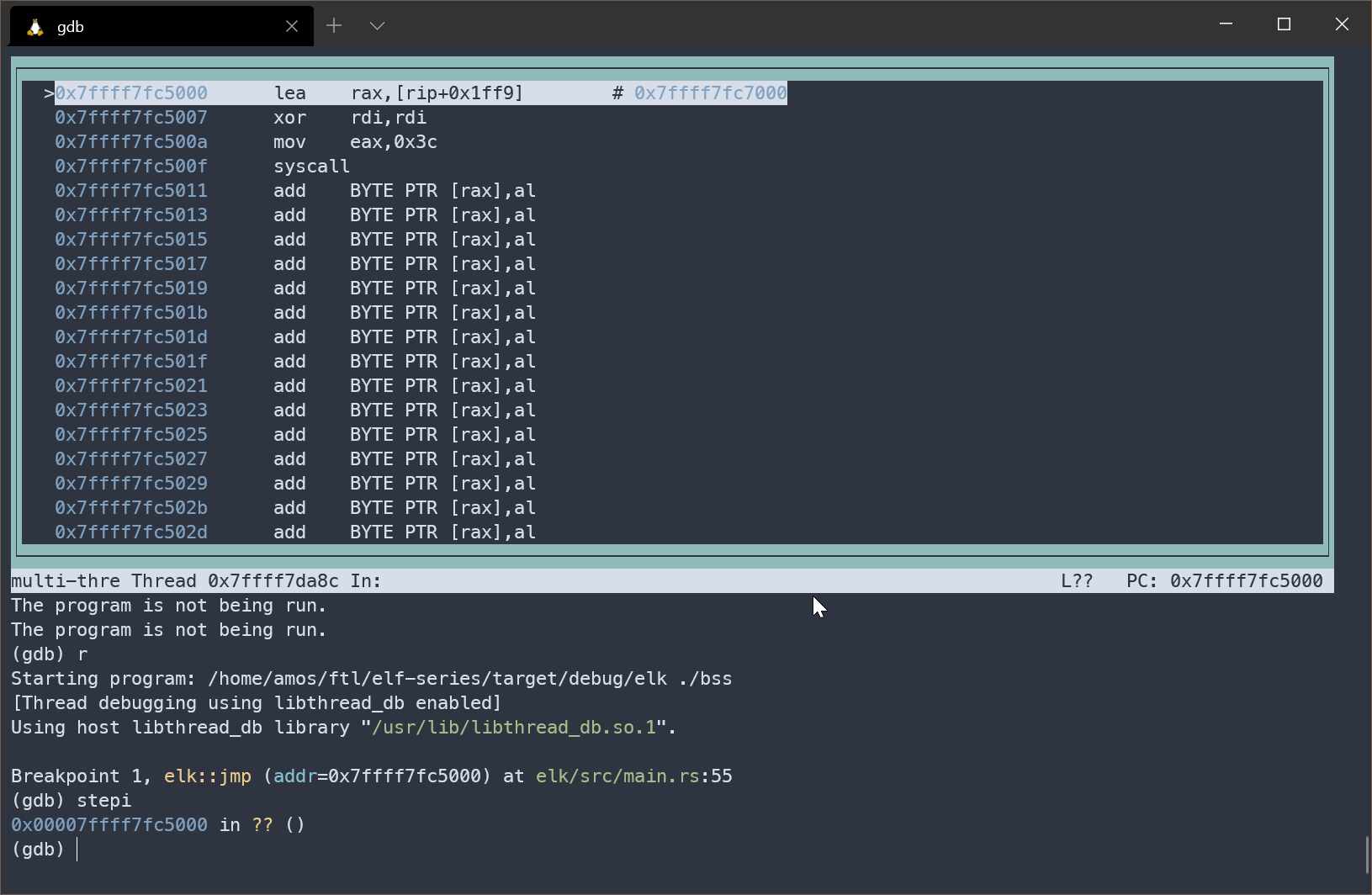The width and height of the screenshot is (1372, 895).
Task: Click the elk/src/main.rs source file reference
Action: coord(617,776)
